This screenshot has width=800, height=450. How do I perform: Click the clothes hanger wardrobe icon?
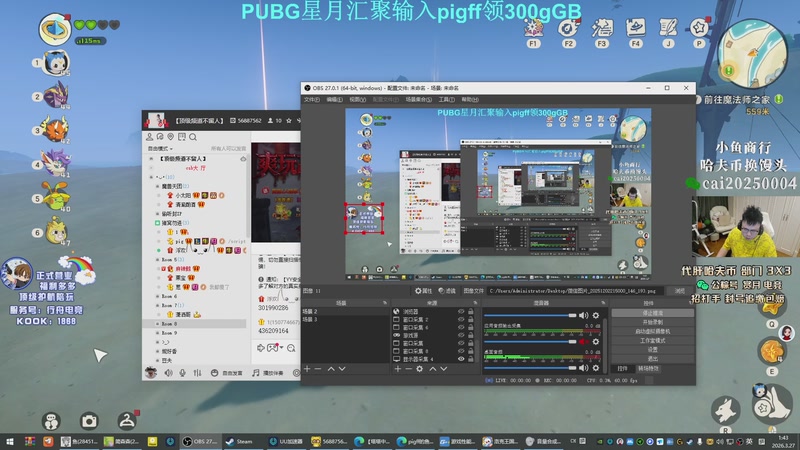[x=127, y=420]
